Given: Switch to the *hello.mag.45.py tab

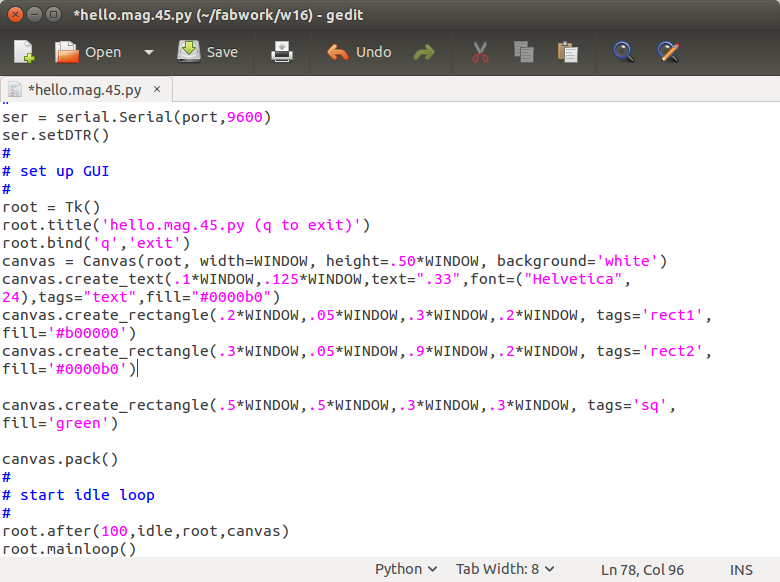Looking at the screenshot, I should (x=85, y=90).
